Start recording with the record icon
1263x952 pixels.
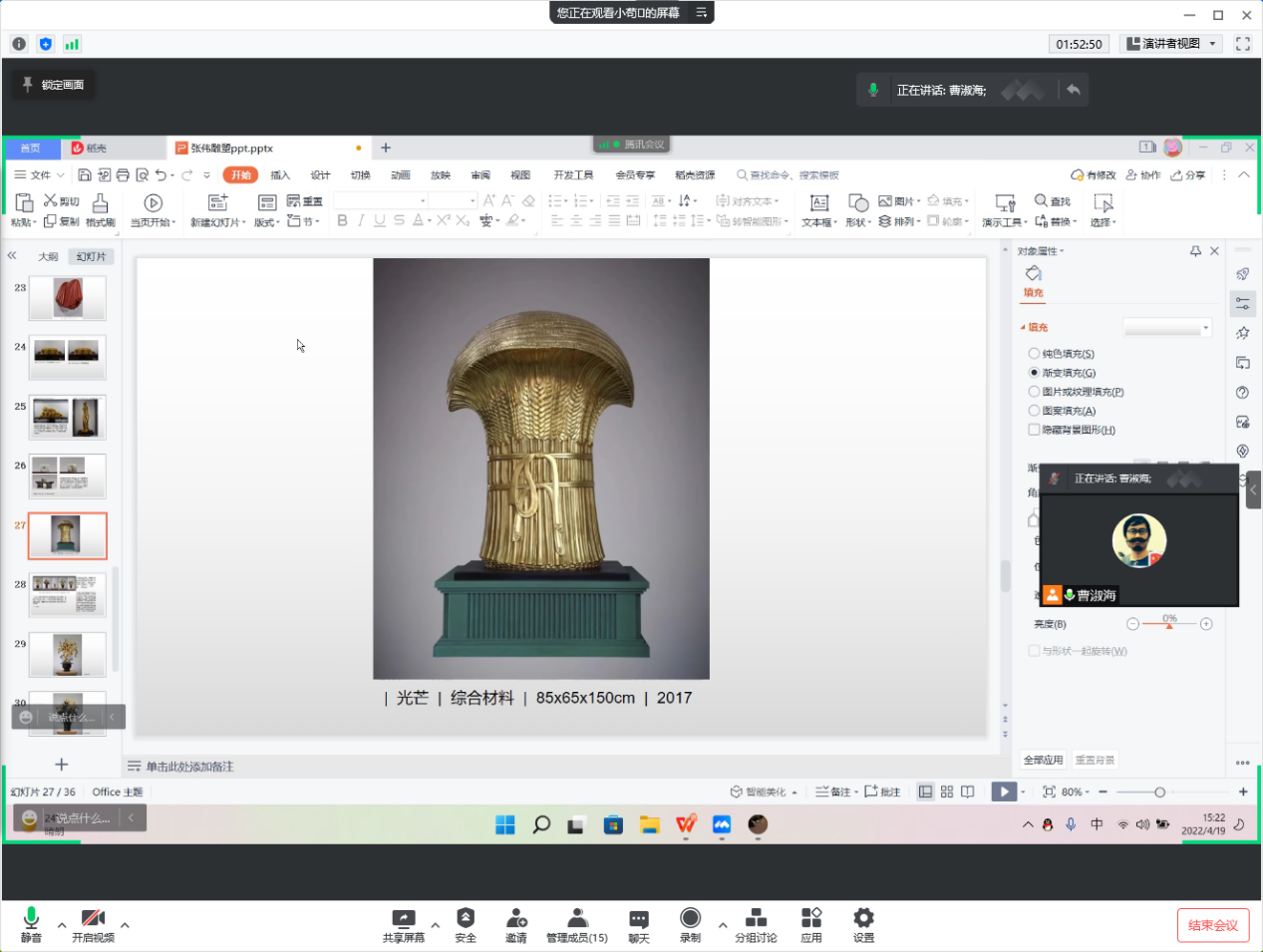pyautogui.click(x=690, y=918)
